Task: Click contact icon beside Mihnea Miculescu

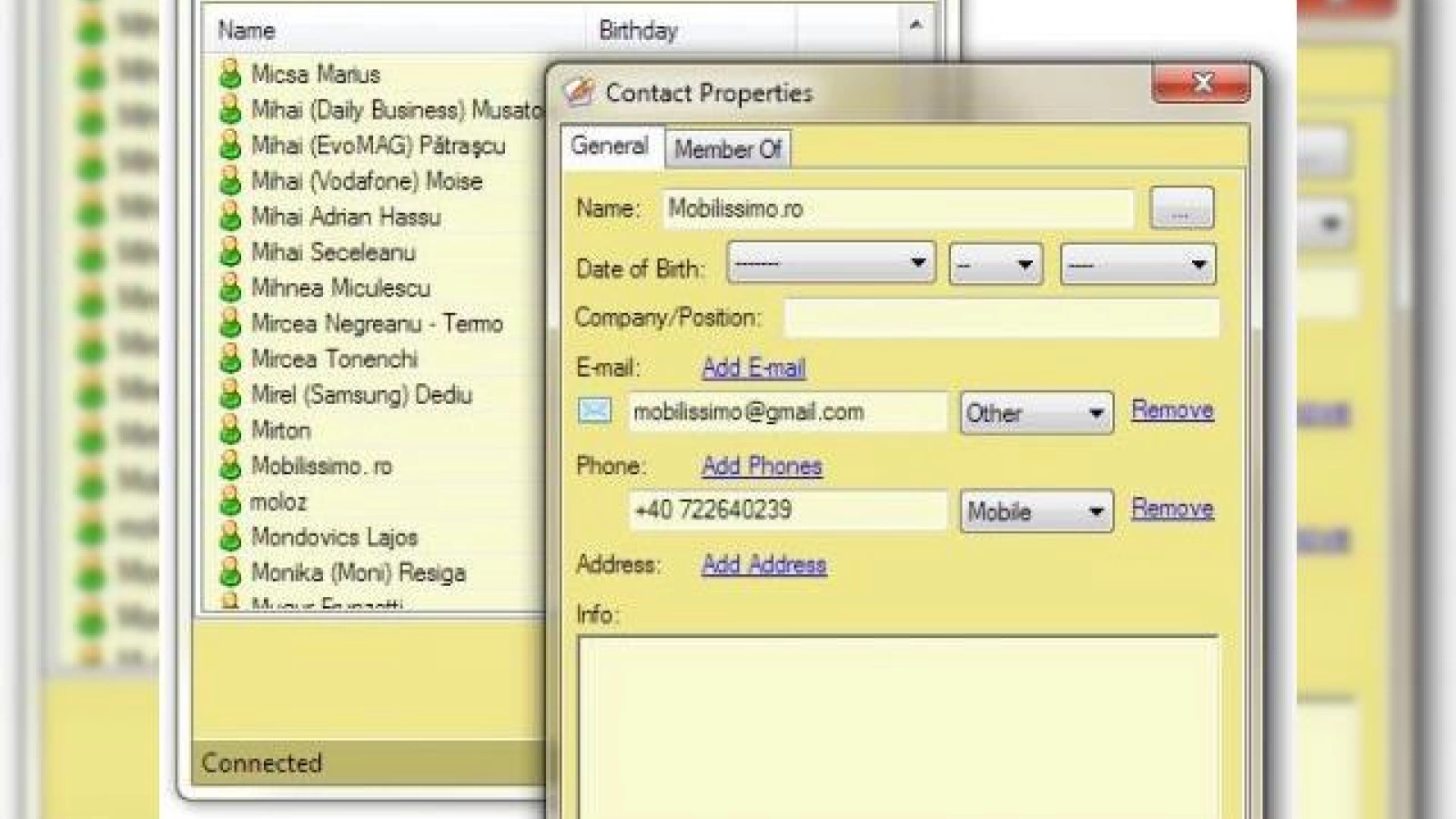Action: pyautogui.click(x=230, y=288)
